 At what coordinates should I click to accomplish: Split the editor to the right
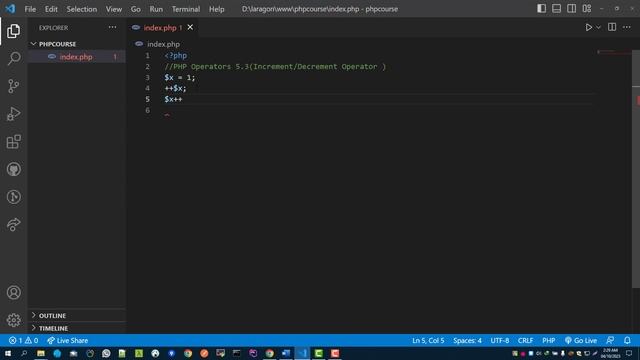pos(612,27)
